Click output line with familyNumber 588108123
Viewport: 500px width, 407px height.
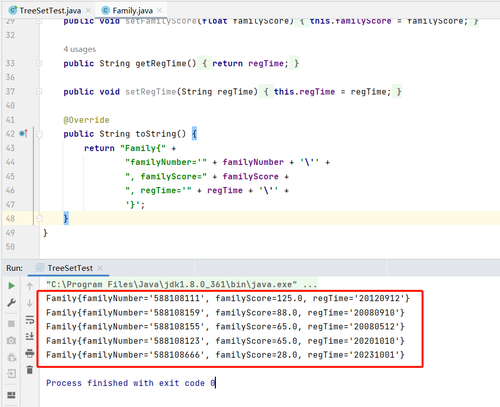tap(225, 341)
